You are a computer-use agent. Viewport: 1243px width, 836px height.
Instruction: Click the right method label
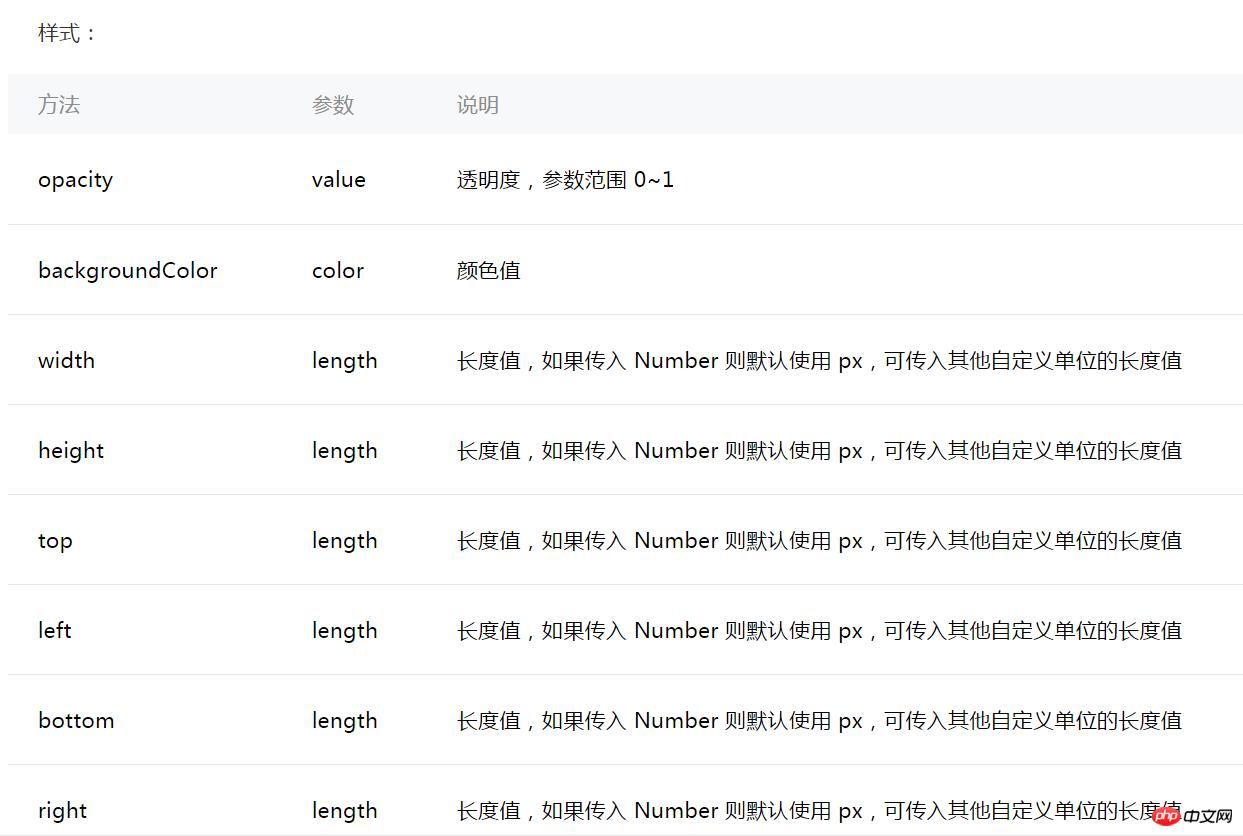(x=62, y=810)
